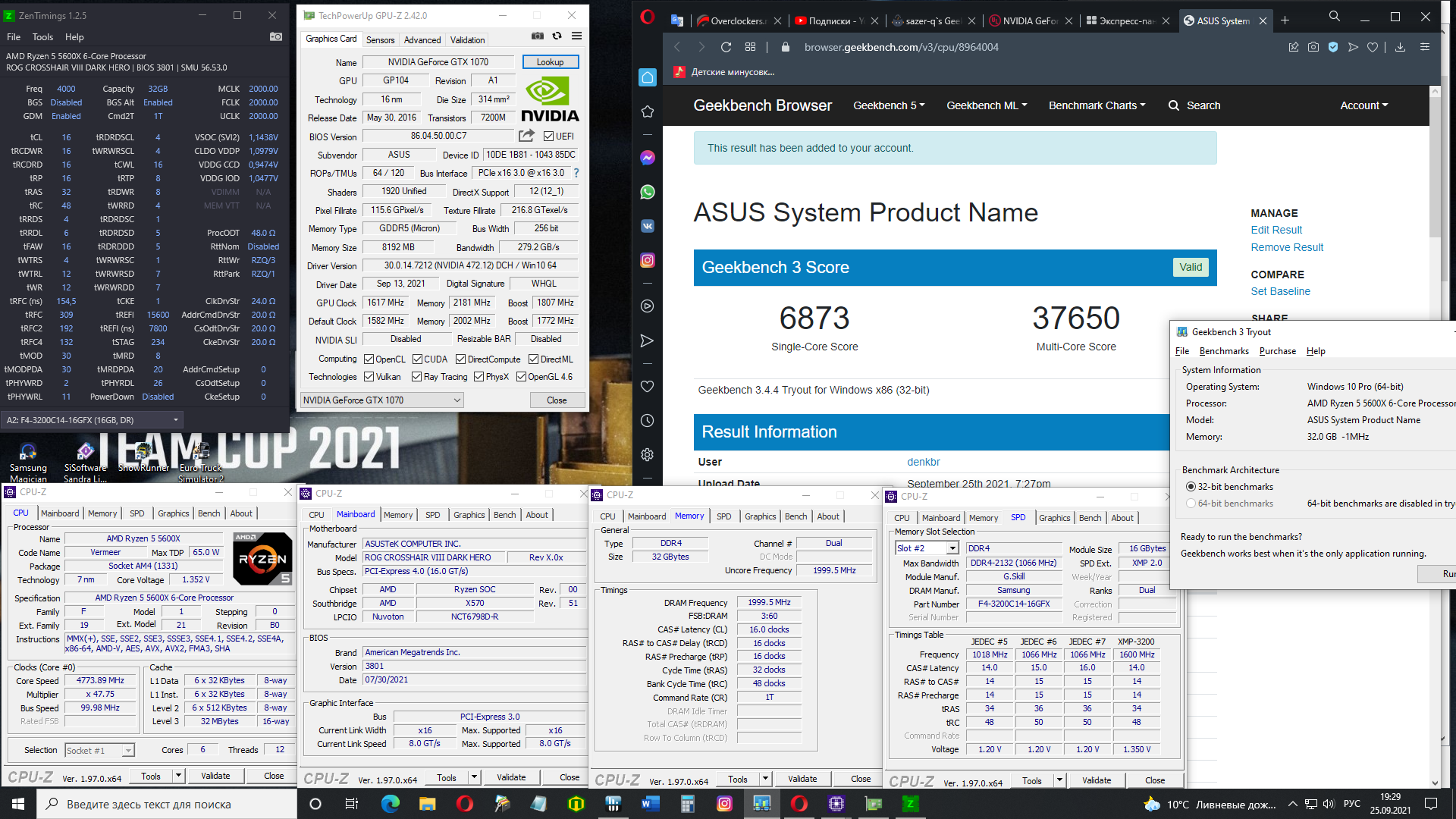Screen dimensions: 1456x819
Task: Open ZenTimings memory module dropdown
Action: pyautogui.click(x=92, y=419)
